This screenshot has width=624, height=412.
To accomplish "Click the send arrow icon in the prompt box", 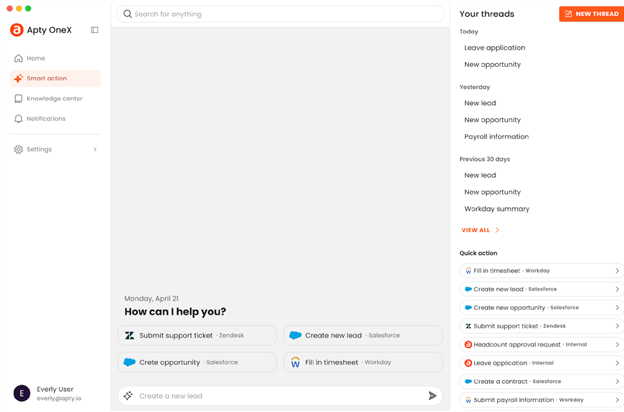I will pos(432,396).
